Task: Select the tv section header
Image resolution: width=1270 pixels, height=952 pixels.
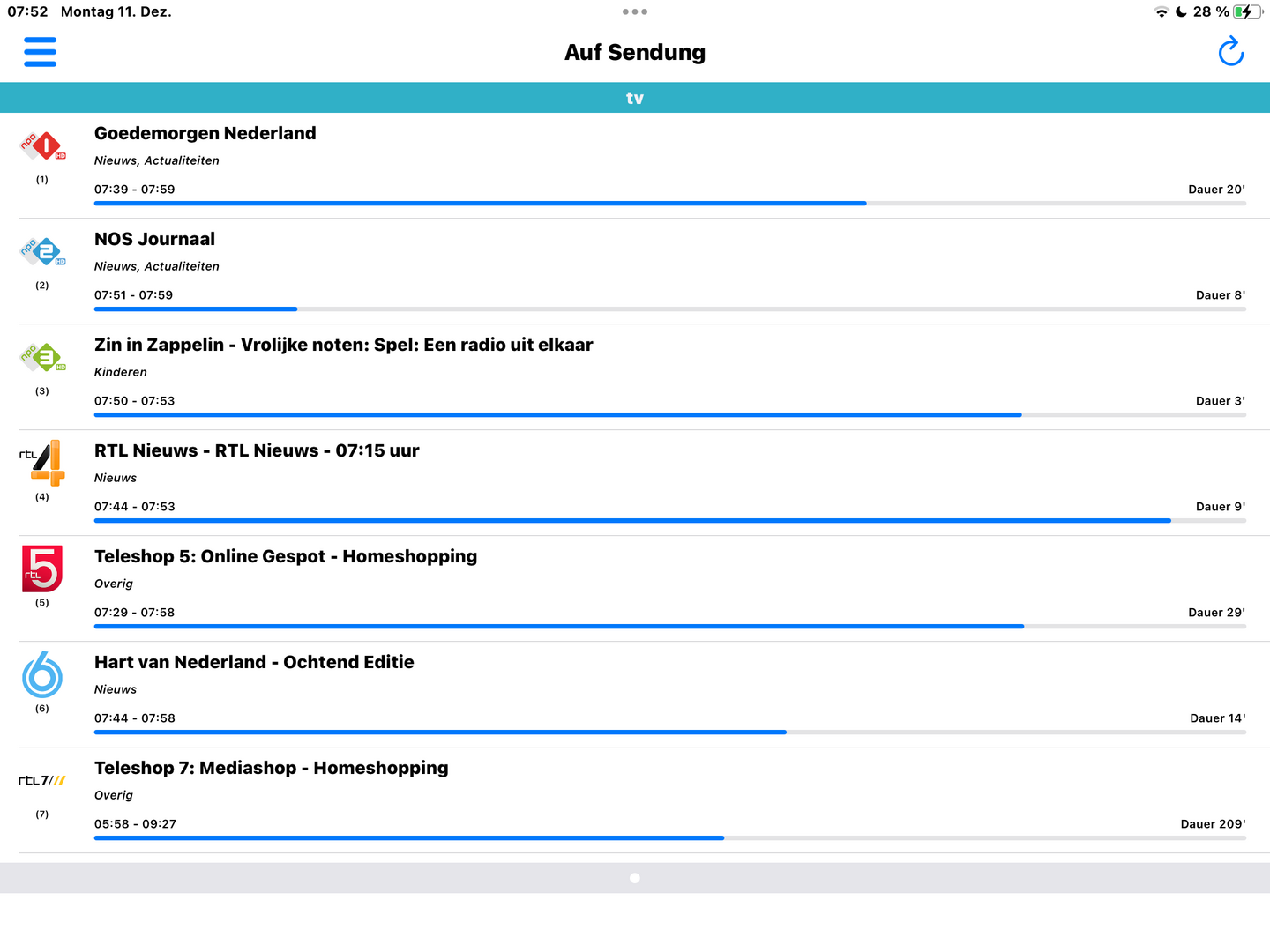Action: pos(635,98)
